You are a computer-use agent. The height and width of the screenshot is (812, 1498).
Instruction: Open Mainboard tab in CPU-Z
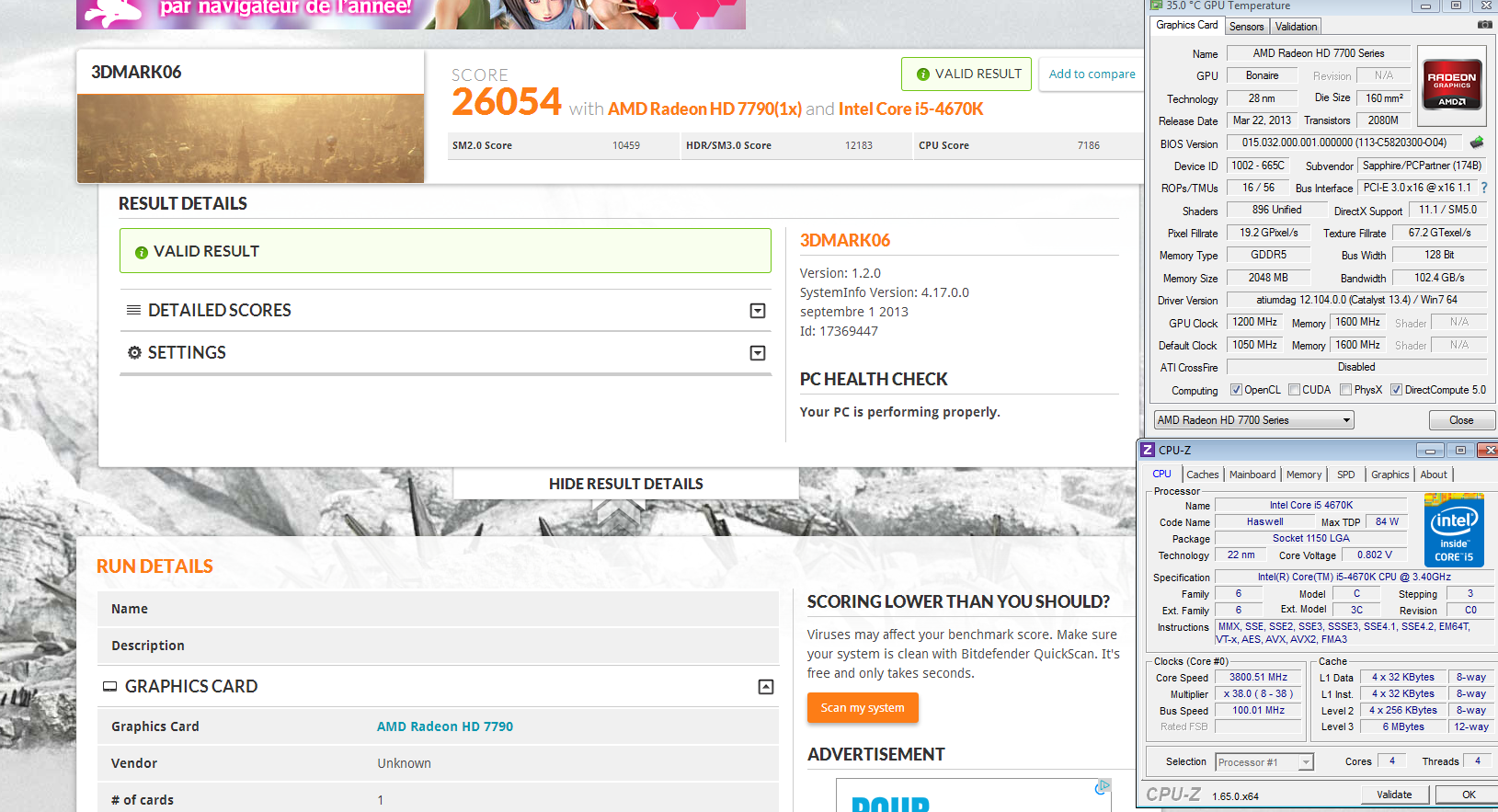(1252, 475)
